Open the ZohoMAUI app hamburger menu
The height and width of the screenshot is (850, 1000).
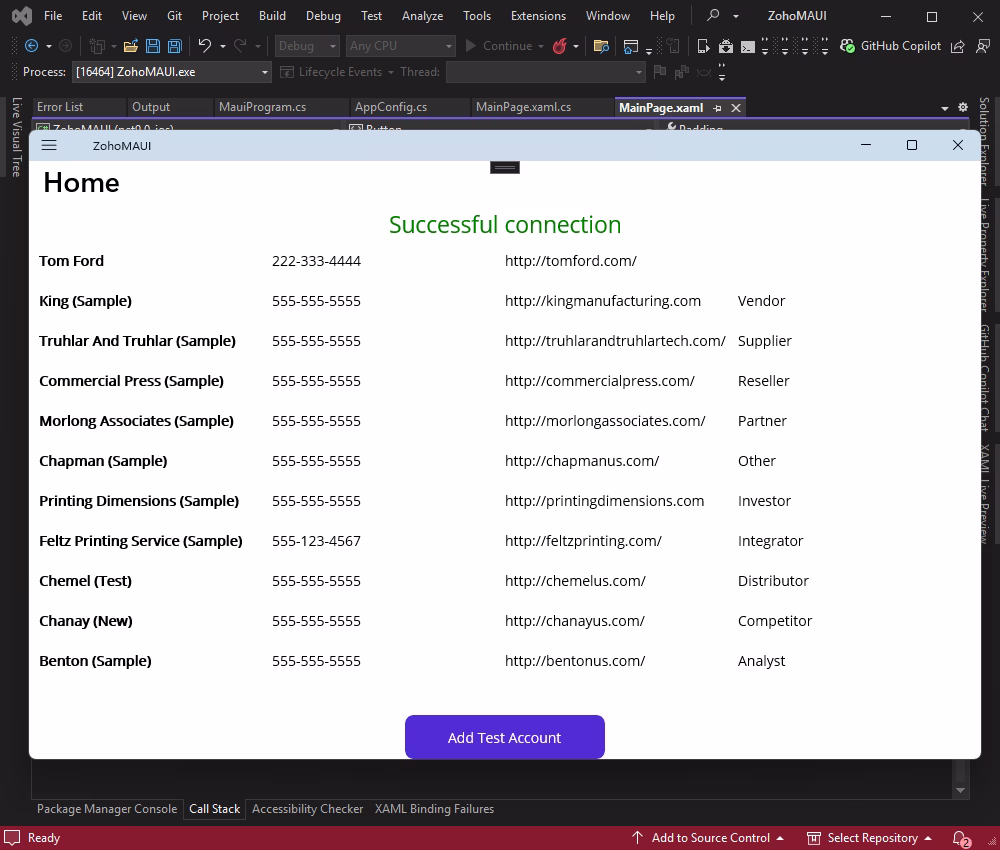click(x=49, y=145)
